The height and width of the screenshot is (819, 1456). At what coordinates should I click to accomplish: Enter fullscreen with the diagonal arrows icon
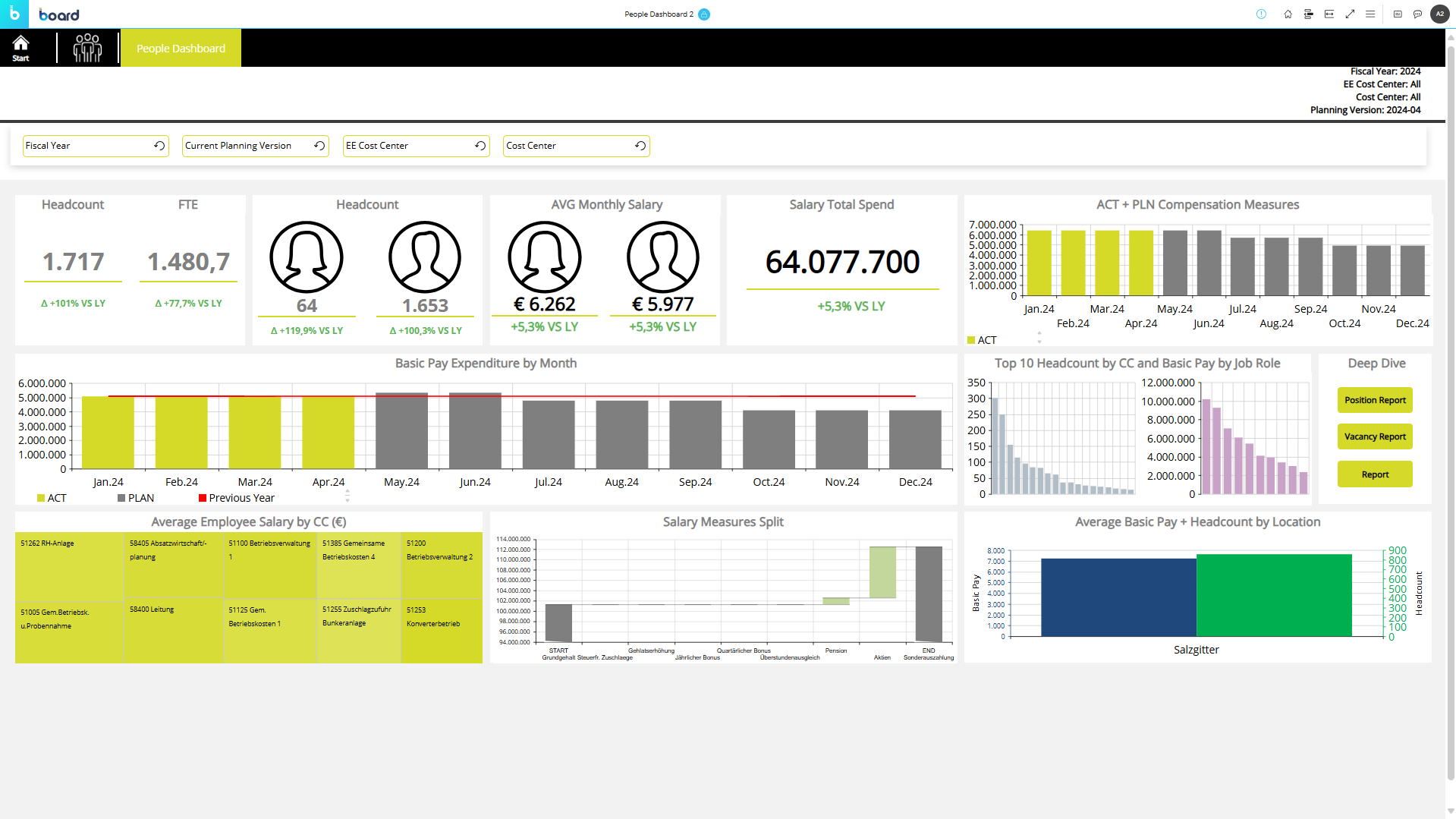1350,14
